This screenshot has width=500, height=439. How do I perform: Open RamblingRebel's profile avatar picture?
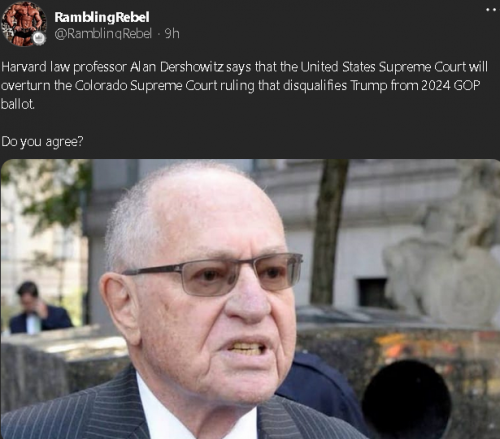(x=24, y=23)
